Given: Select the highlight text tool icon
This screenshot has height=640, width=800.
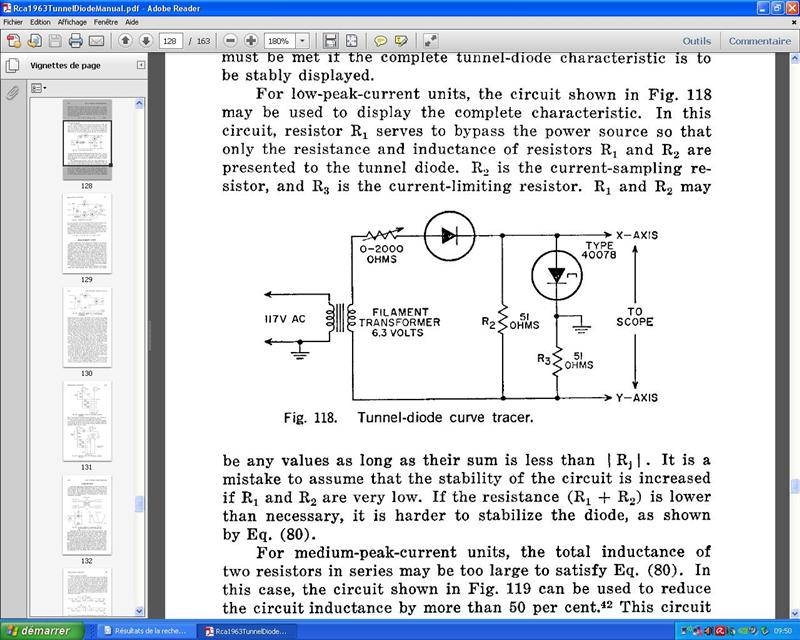Looking at the screenshot, I should pos(401,41).
